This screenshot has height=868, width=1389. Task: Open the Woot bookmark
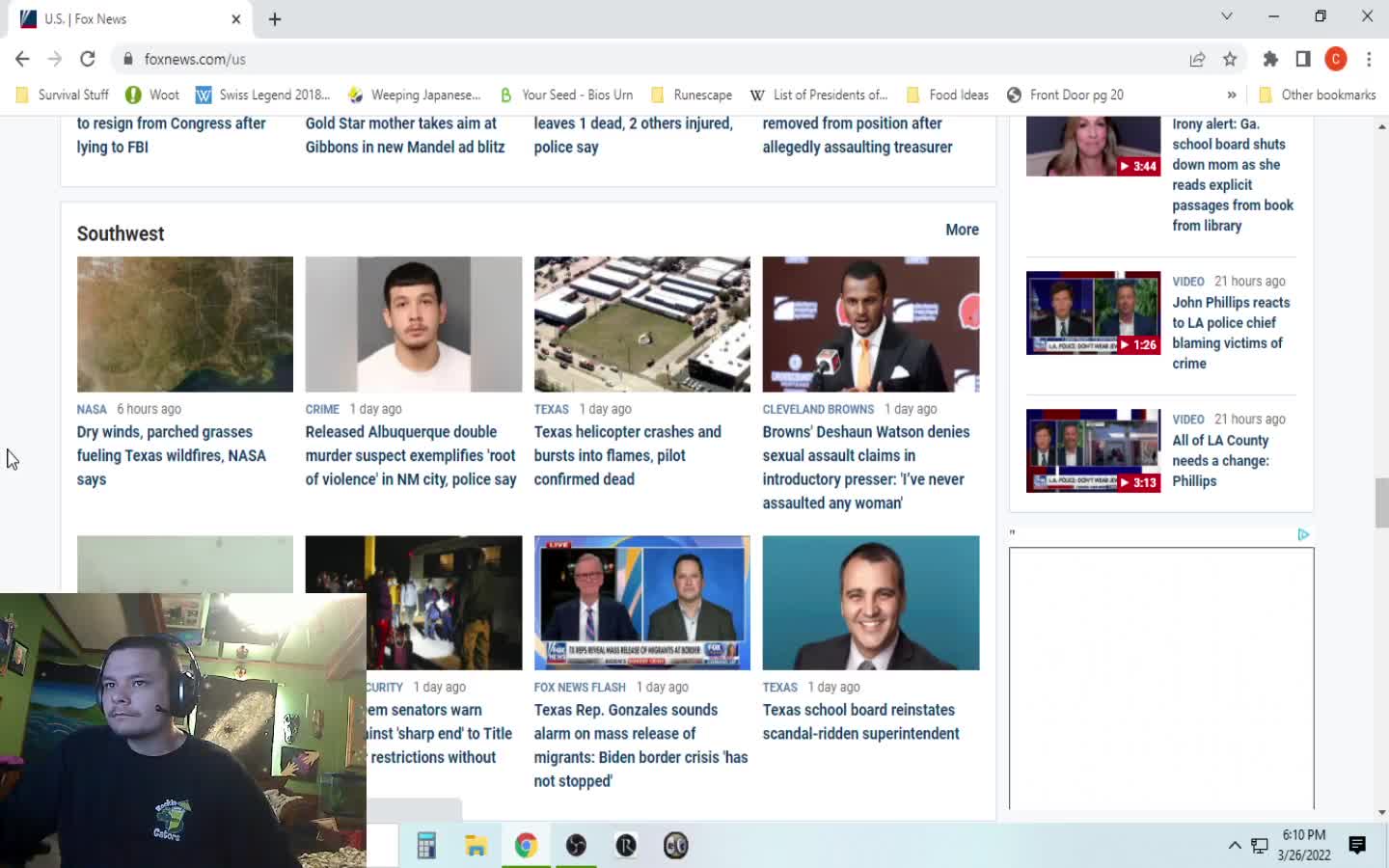pyautogui.click(x=152, y=95)
